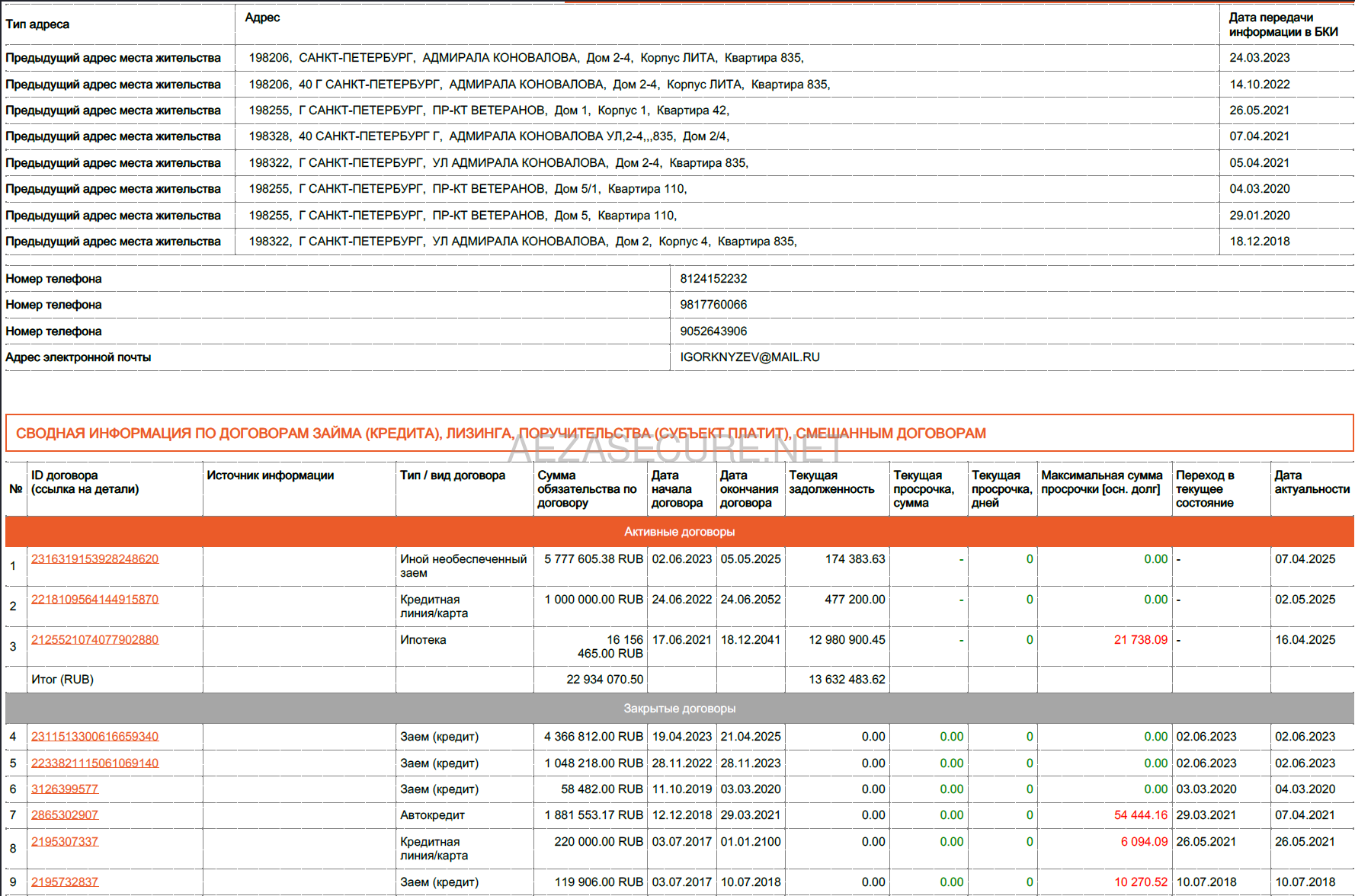Select phone number 9817760066
Image resolution: width=1355 pixels, height=896 pixels.
(x=713, y=305)
